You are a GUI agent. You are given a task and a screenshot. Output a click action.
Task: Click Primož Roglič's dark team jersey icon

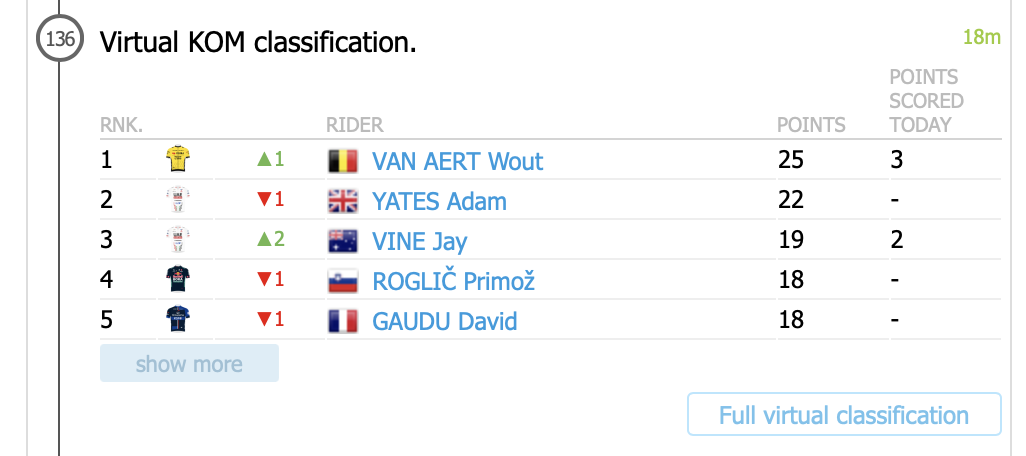pyautogui.click(x=178, y=280)
